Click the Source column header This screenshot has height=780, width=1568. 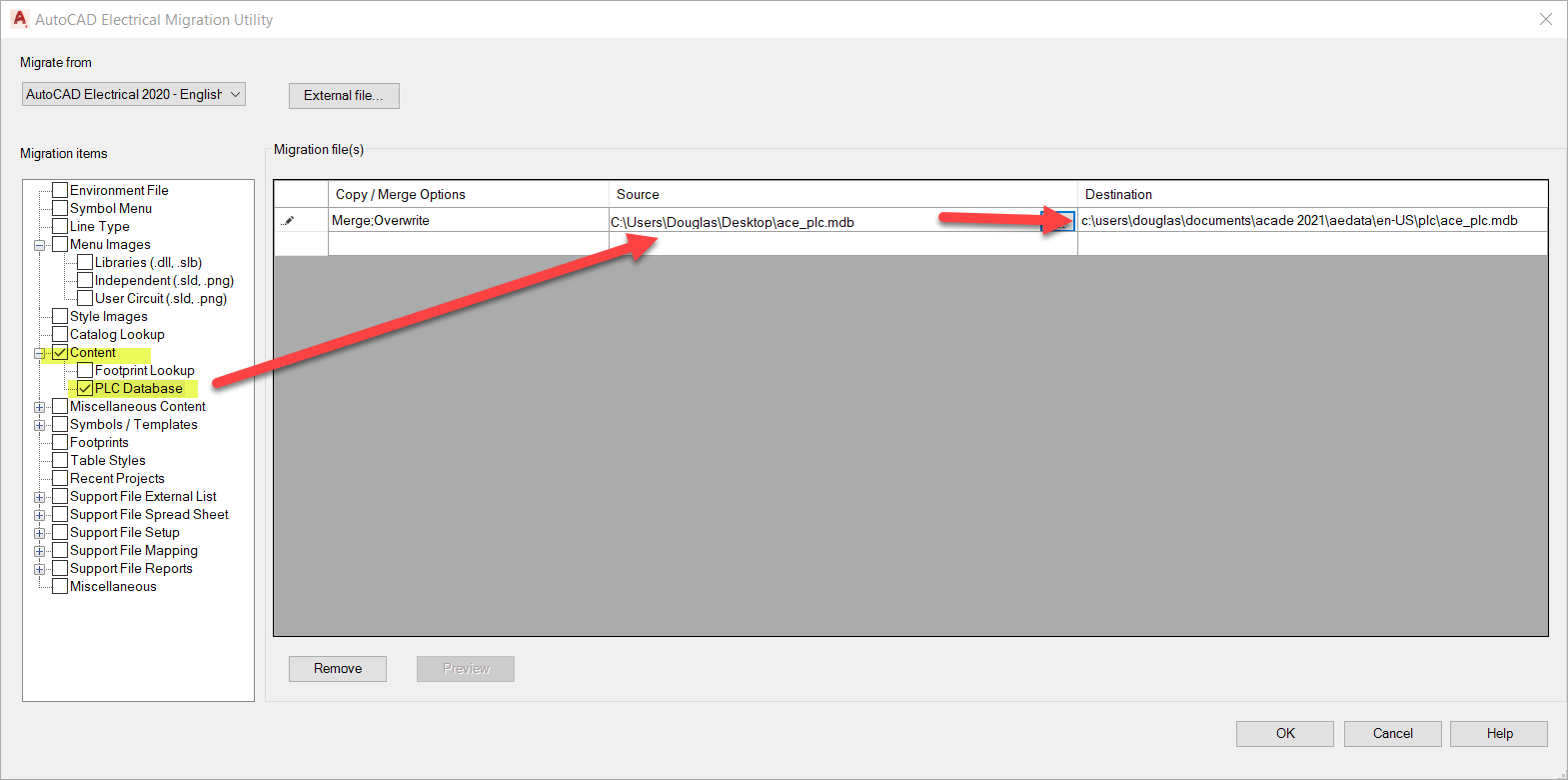tap(843, 194)
